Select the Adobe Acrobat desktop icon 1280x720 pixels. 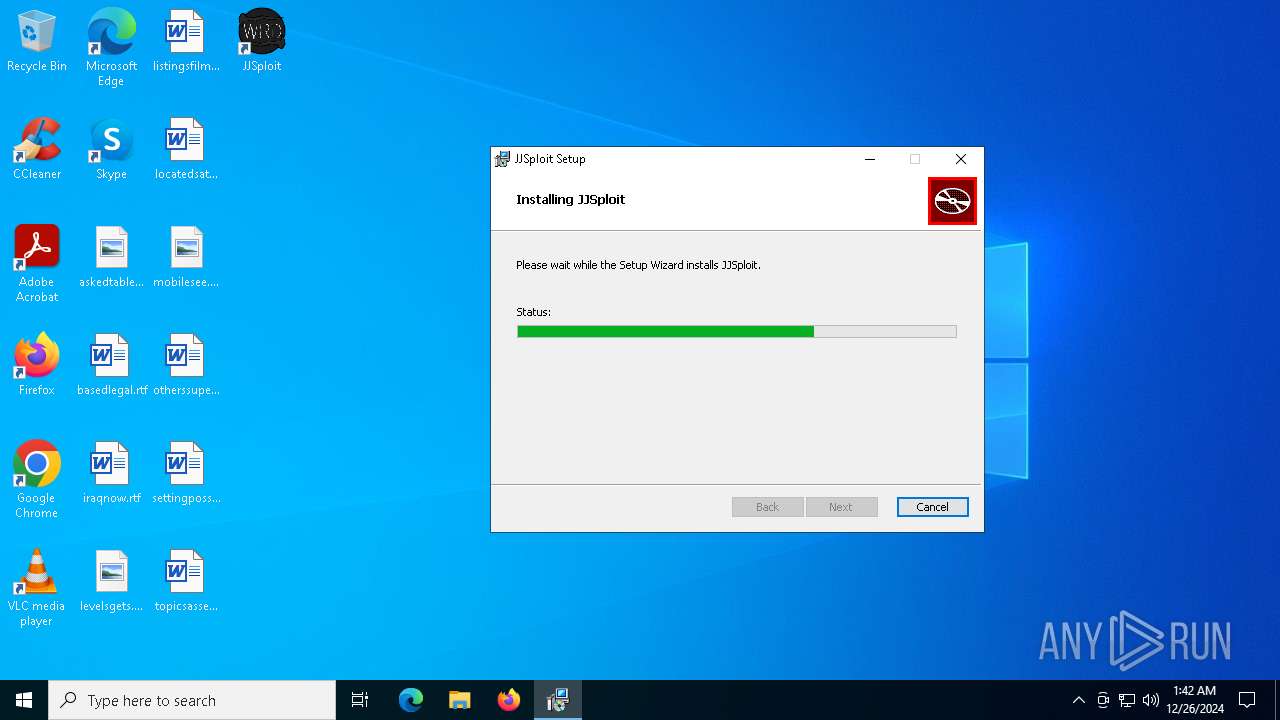pos(37,264)
